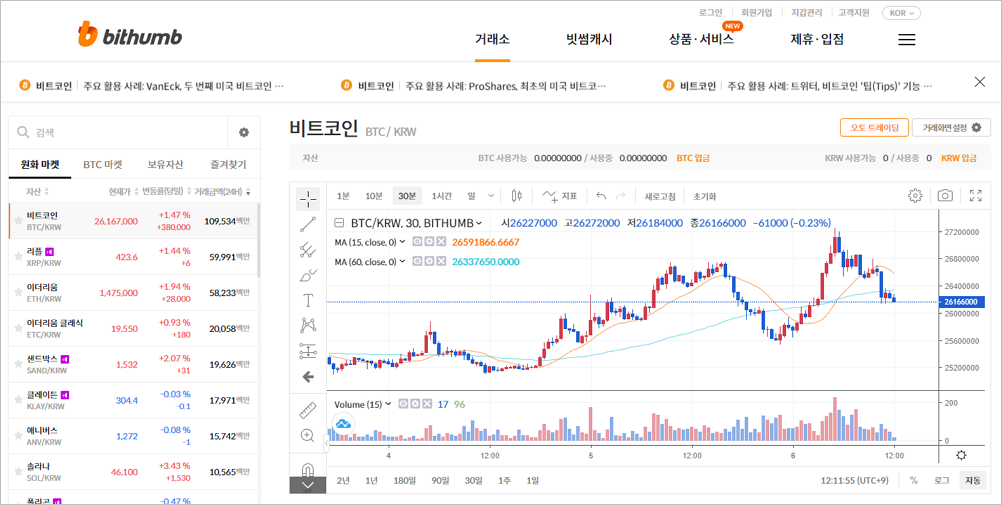Click the KRW 입금 link

(959, 158)
